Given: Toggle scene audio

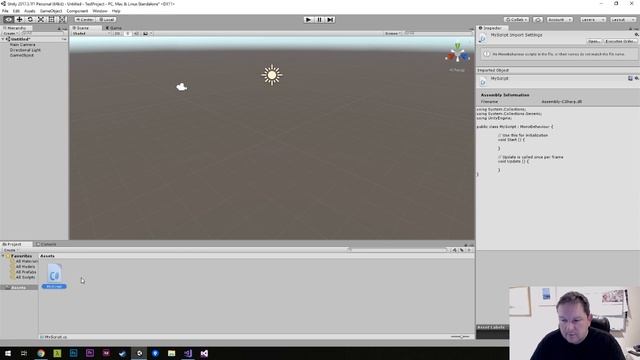Looking at the screenshot, I should pos(136,33).
